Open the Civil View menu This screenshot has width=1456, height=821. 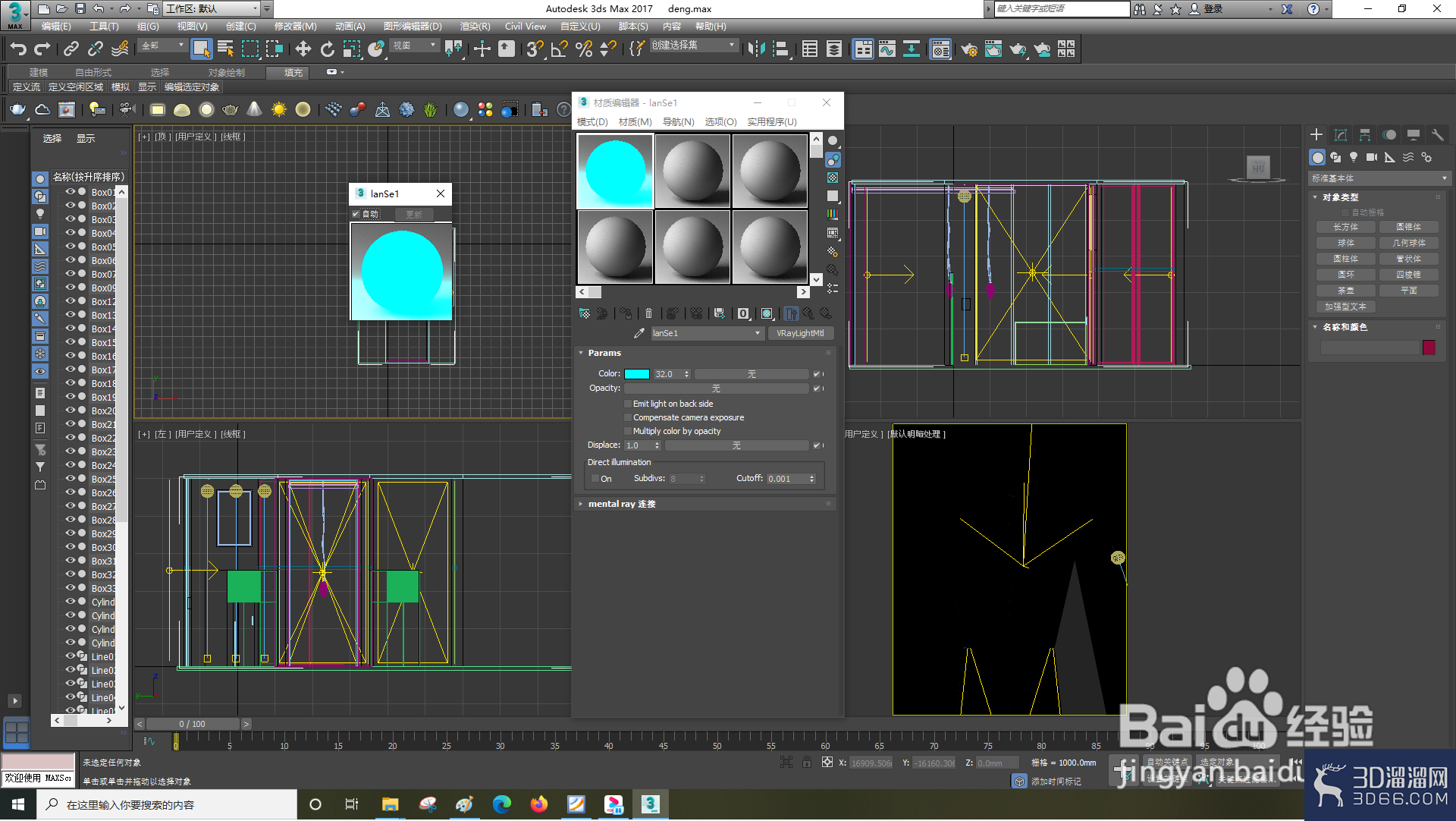point(525,27)
